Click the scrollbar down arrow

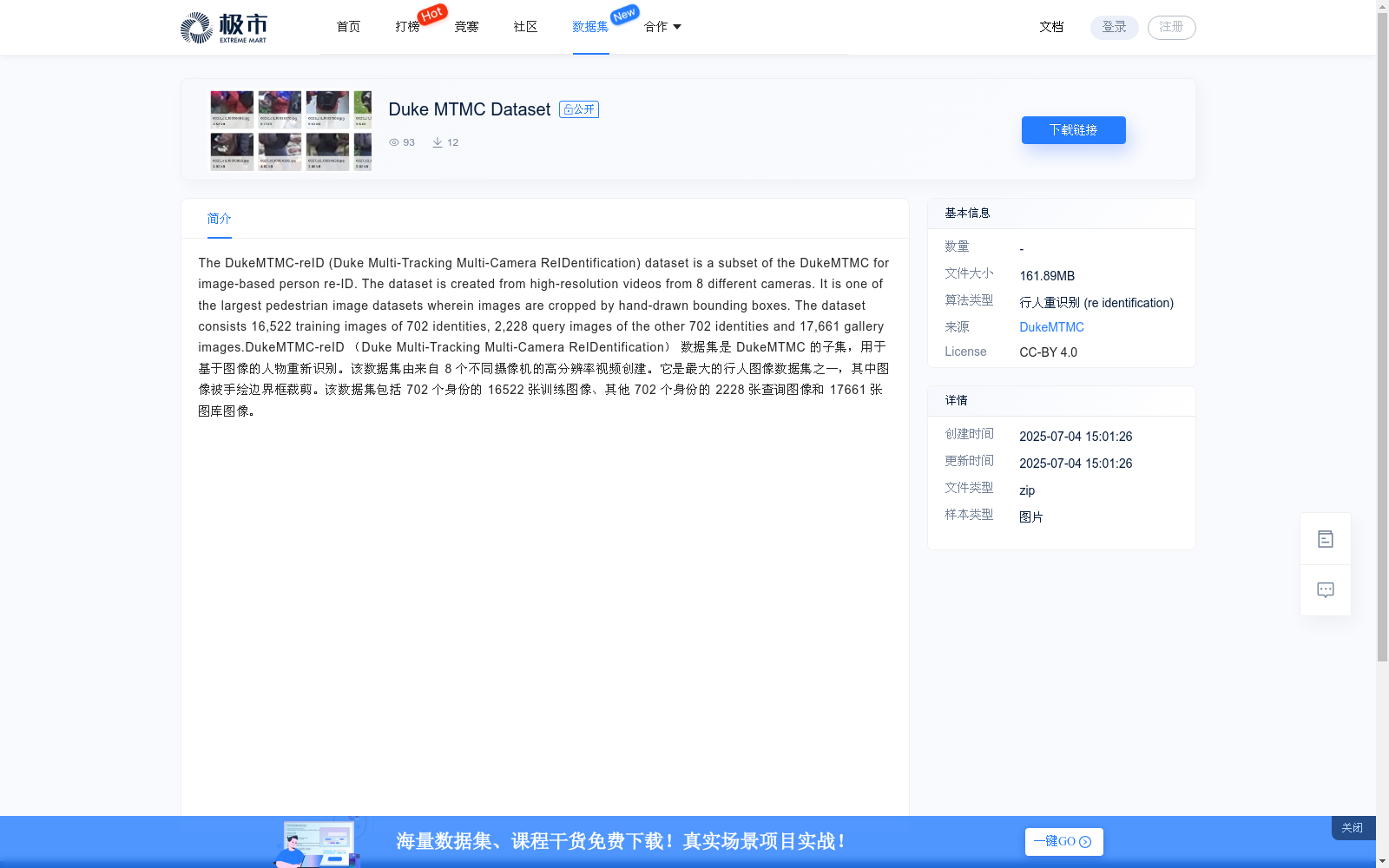click(x=1382, y=861)
